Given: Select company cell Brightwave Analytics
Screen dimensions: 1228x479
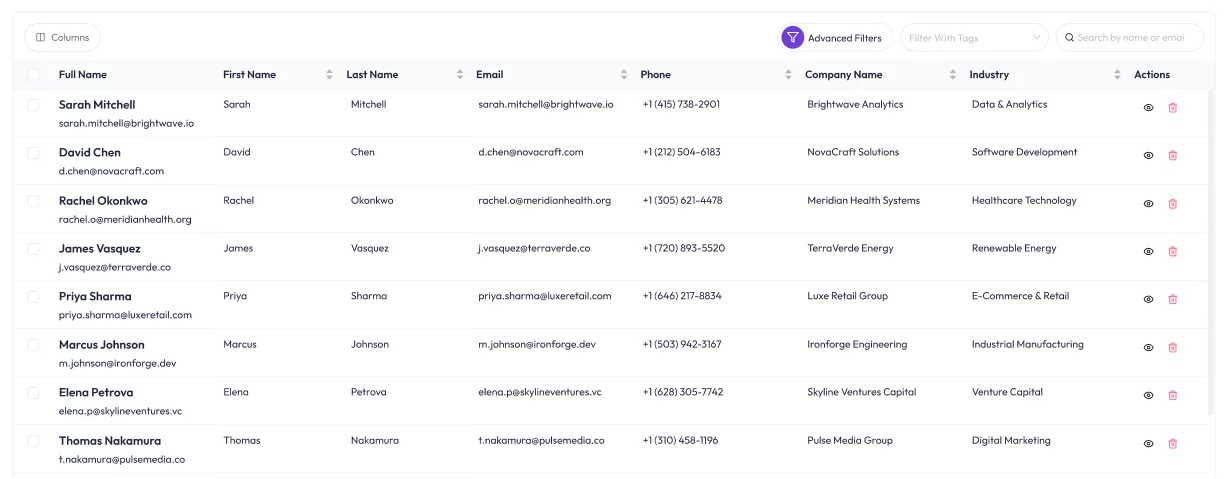Looking at the screenshot, I should tap(855, 105).
